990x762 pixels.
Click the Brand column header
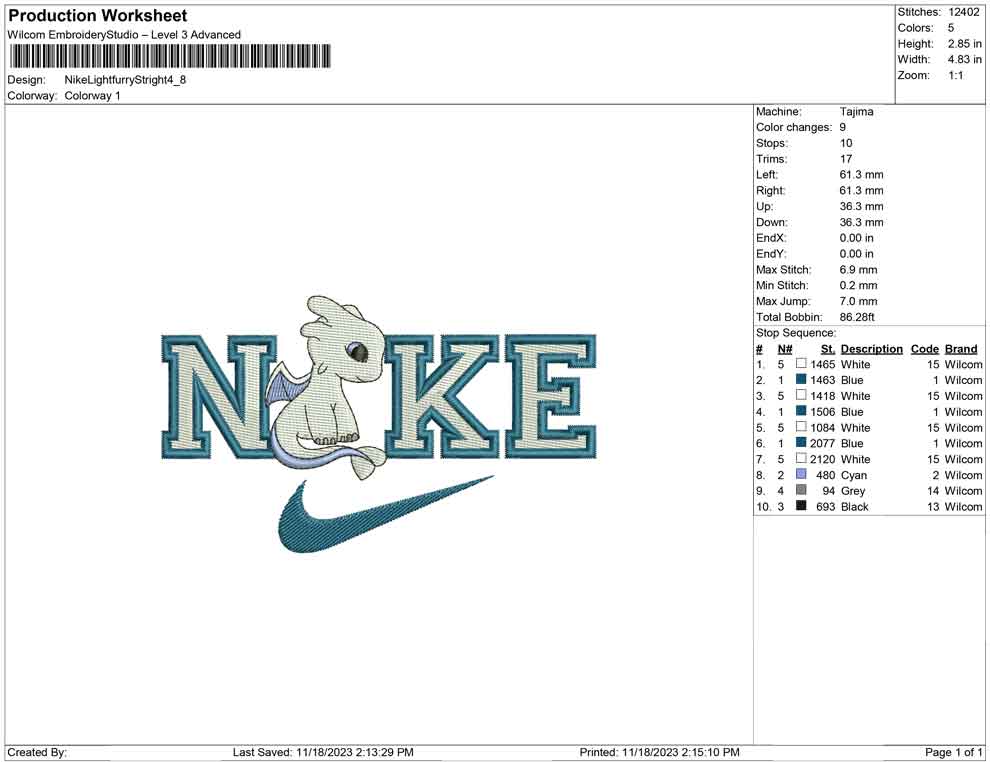[x=961, y=348]
